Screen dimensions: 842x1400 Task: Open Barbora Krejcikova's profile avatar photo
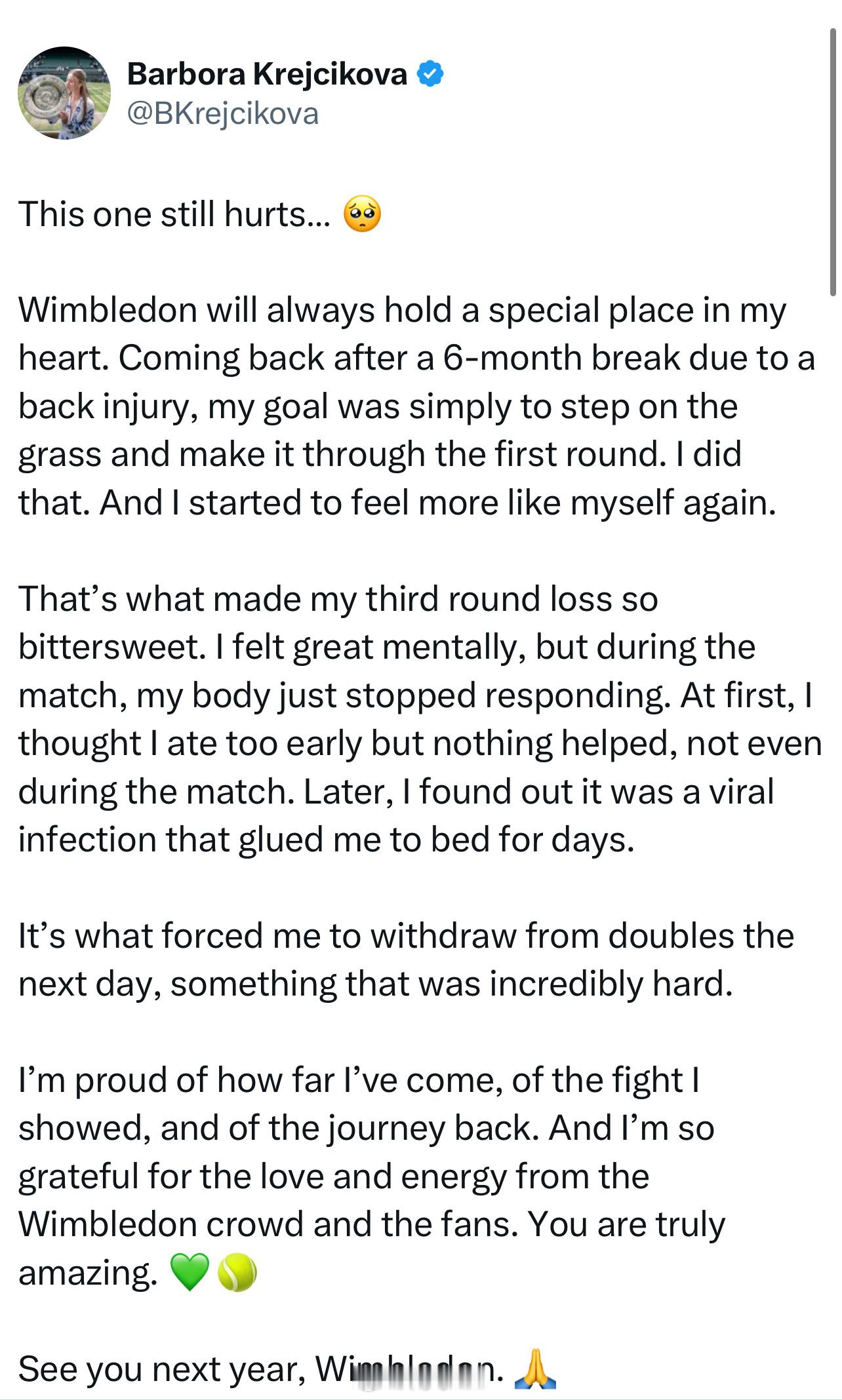(x=64, y=93)
